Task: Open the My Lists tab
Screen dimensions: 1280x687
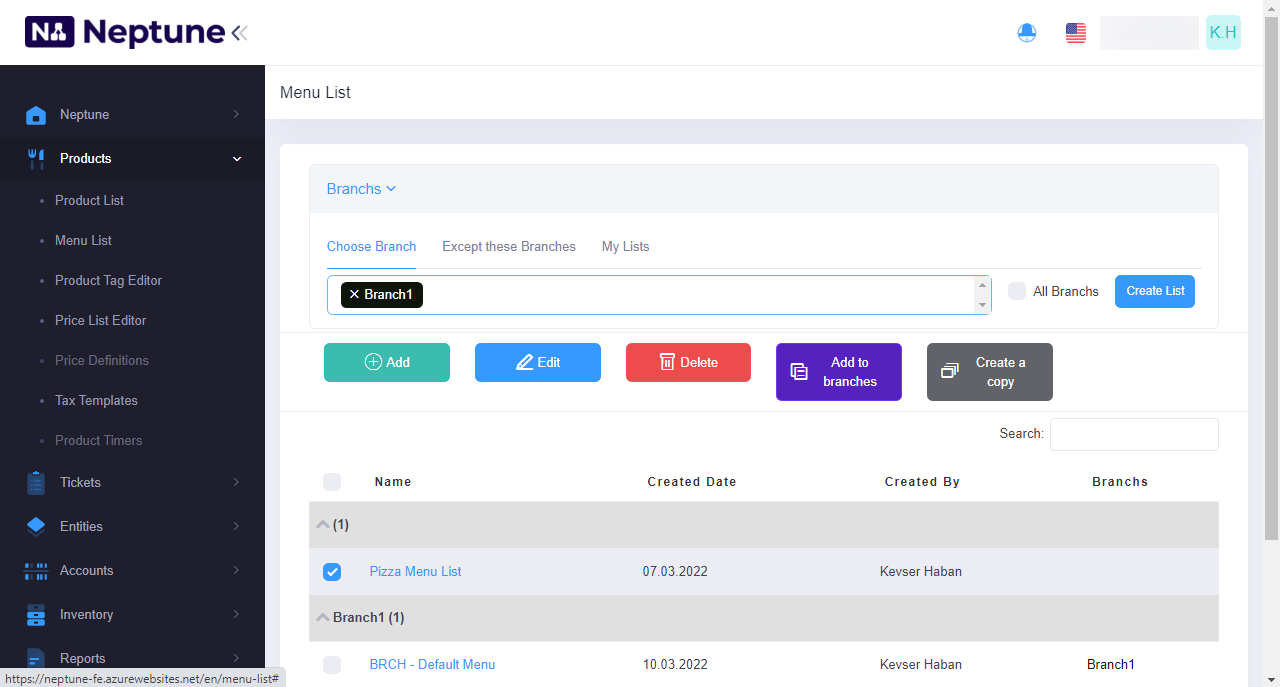Action: tap(625, 247)
